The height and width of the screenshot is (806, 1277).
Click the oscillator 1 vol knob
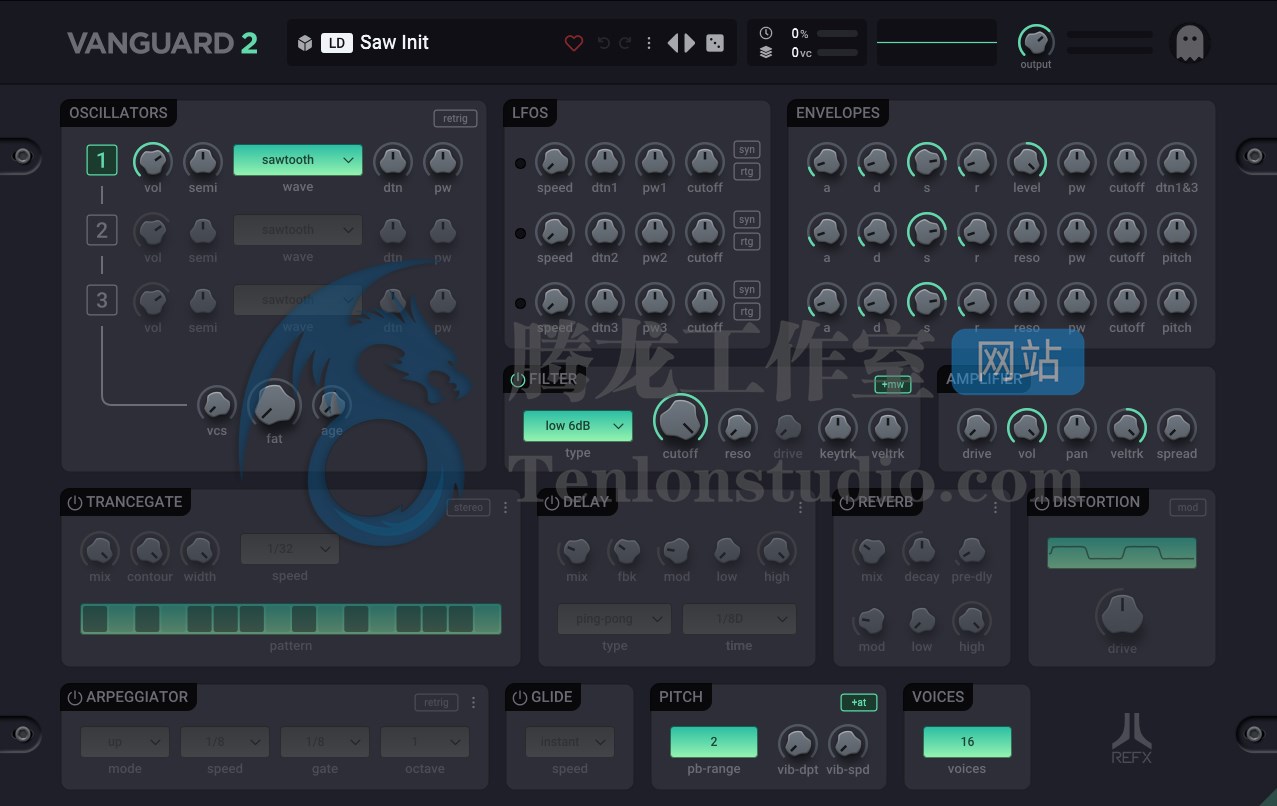(x=153, y=161)
